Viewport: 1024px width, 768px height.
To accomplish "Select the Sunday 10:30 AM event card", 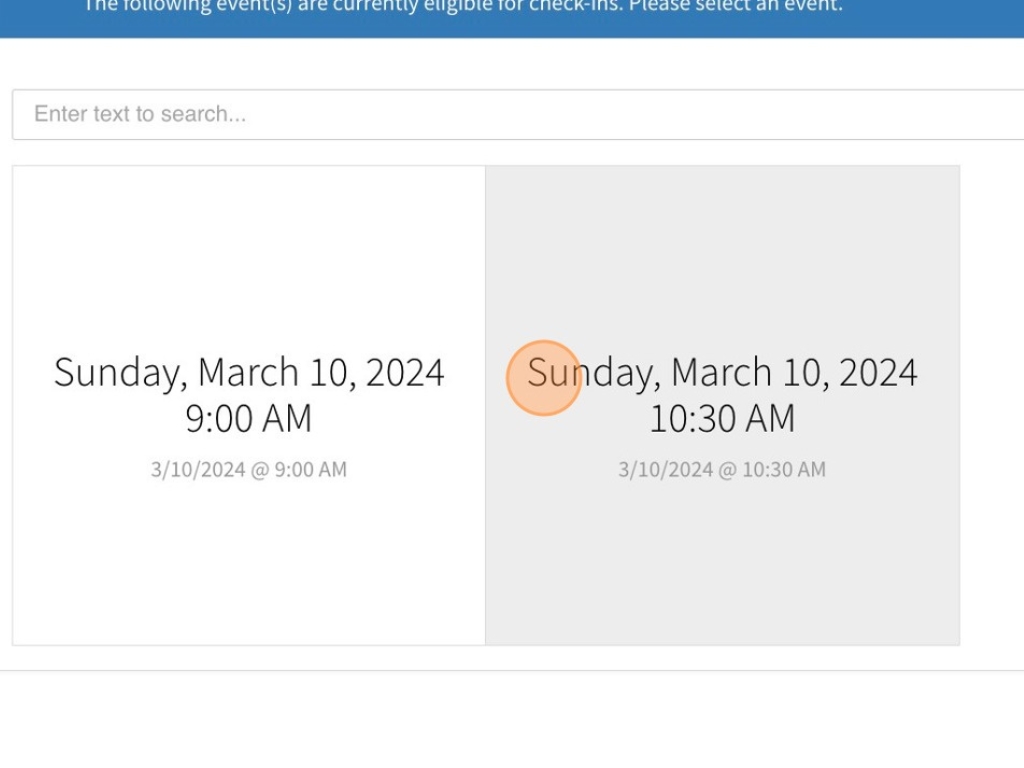I will 722,405.
